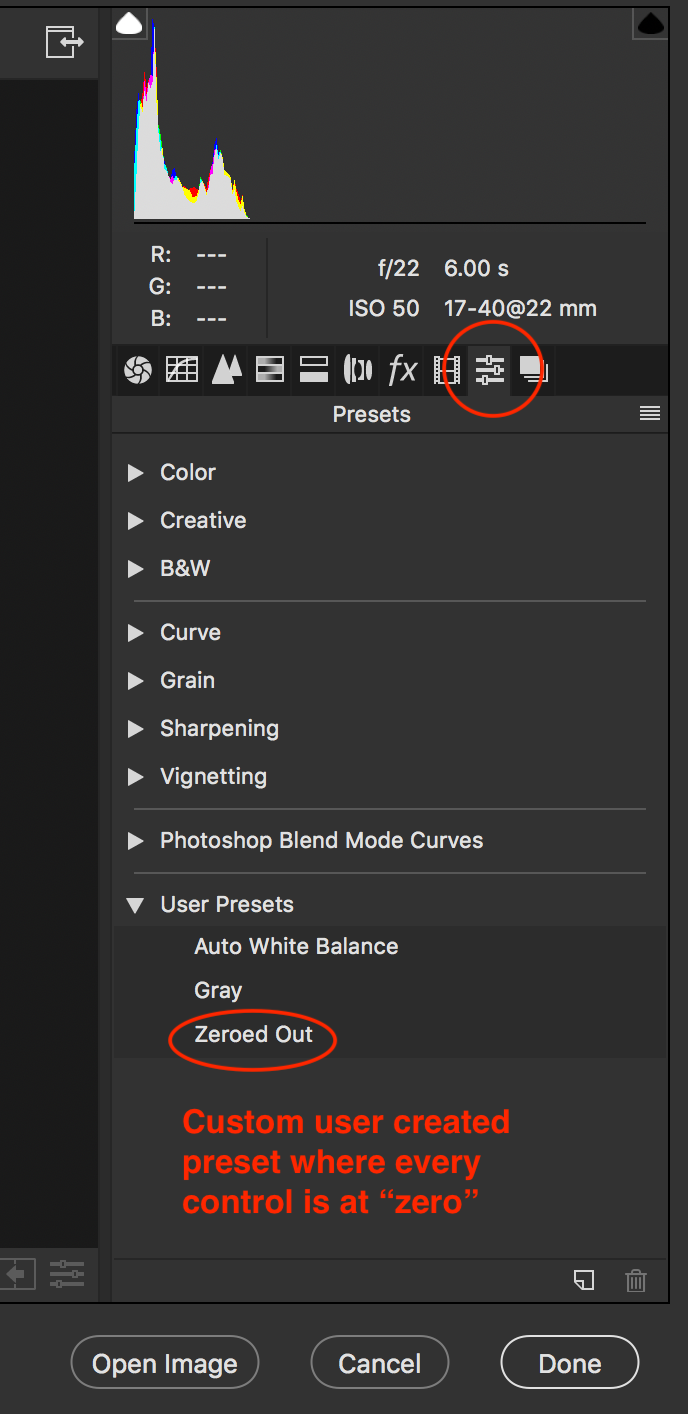Toggle the highlight clipping warning triangle
Image resolution: width=688 pixels, height=1414 pixels.
651,24
